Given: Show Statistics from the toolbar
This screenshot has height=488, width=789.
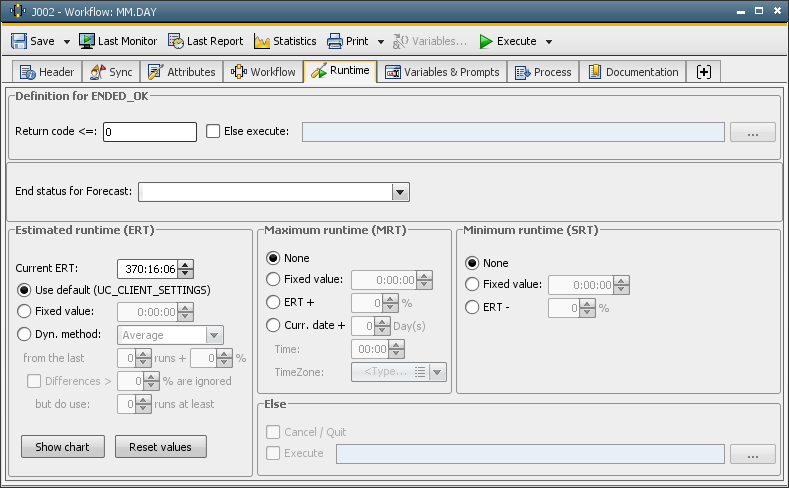Looking at the screenshot, I should [285, 41].
